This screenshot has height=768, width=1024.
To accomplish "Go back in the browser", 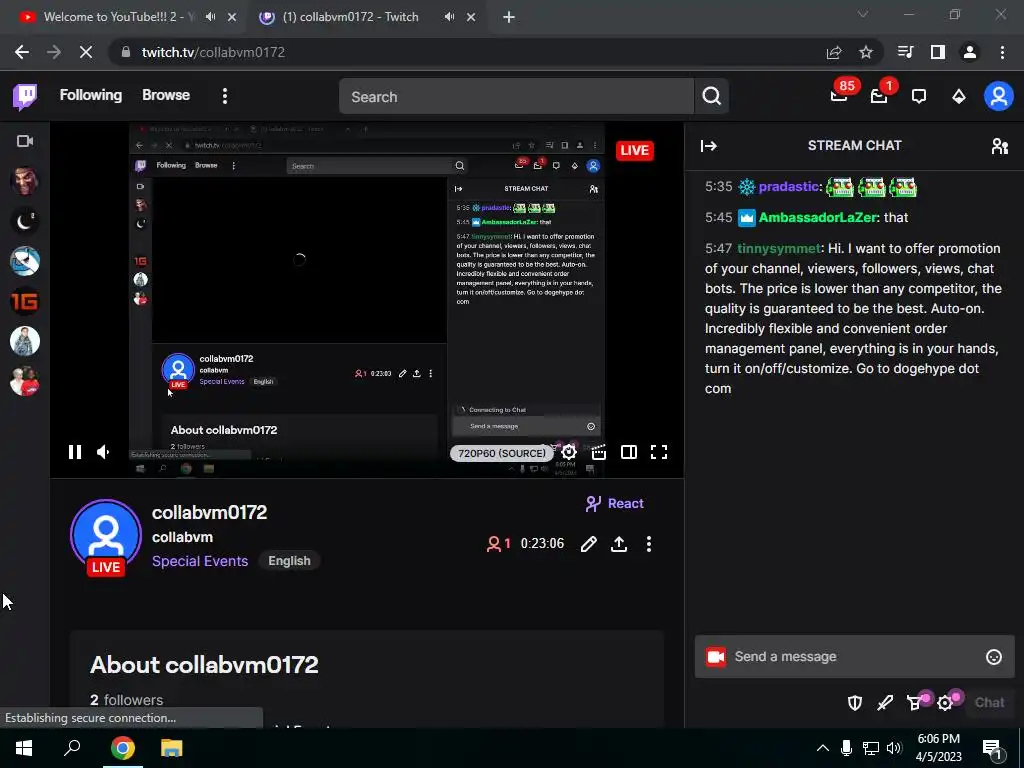I will click(x=22, y=52).
